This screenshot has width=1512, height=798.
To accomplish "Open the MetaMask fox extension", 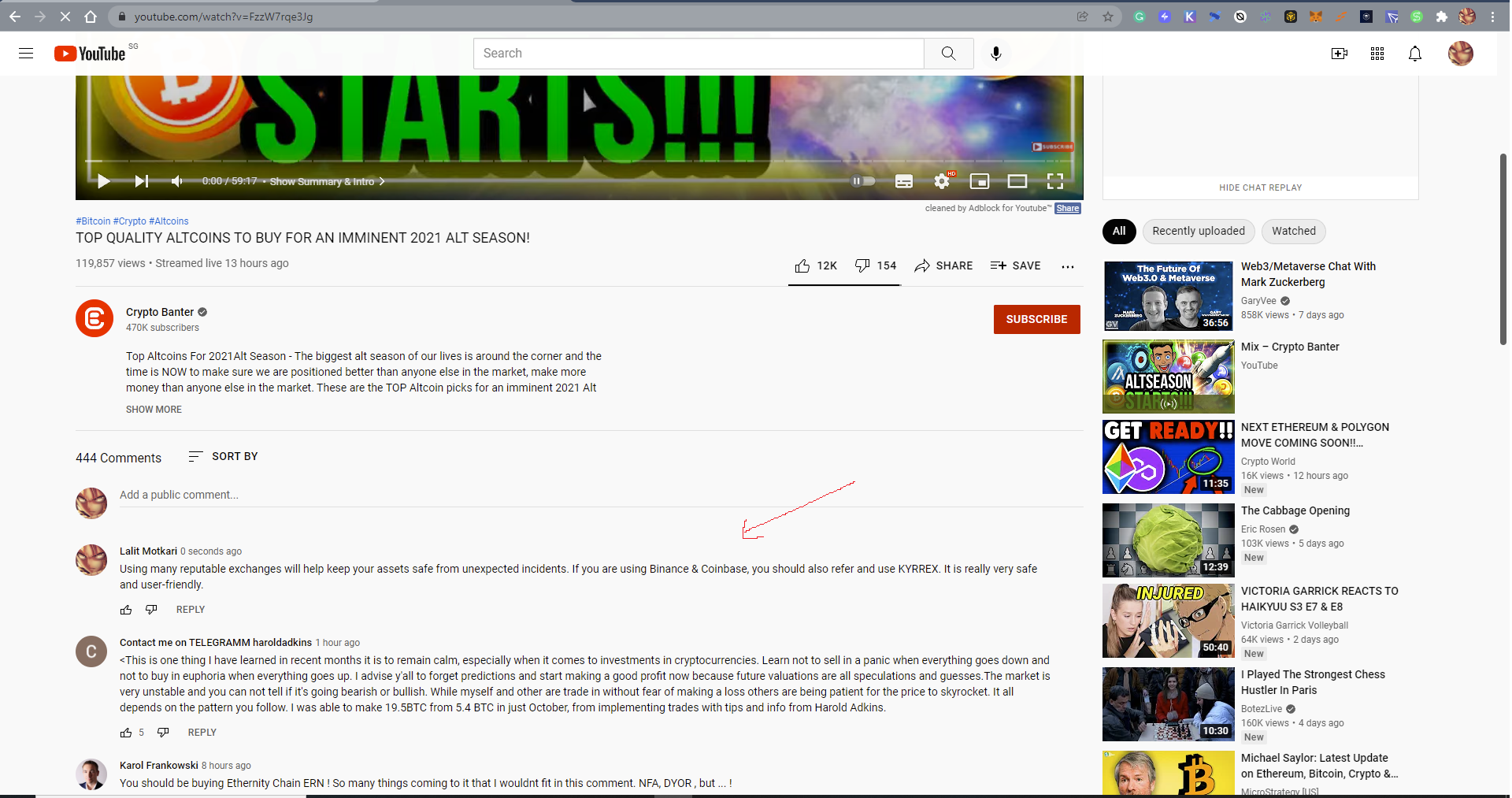I will pyautogui.click(x=1316, y=17).
